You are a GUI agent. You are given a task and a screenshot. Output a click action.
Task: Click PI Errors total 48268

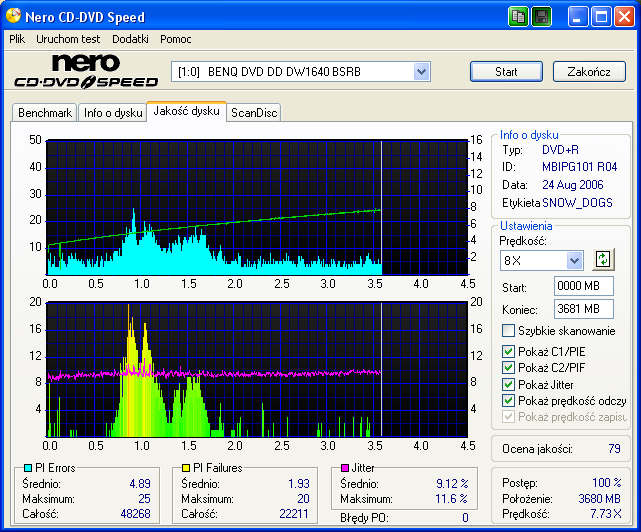[135, 514]
